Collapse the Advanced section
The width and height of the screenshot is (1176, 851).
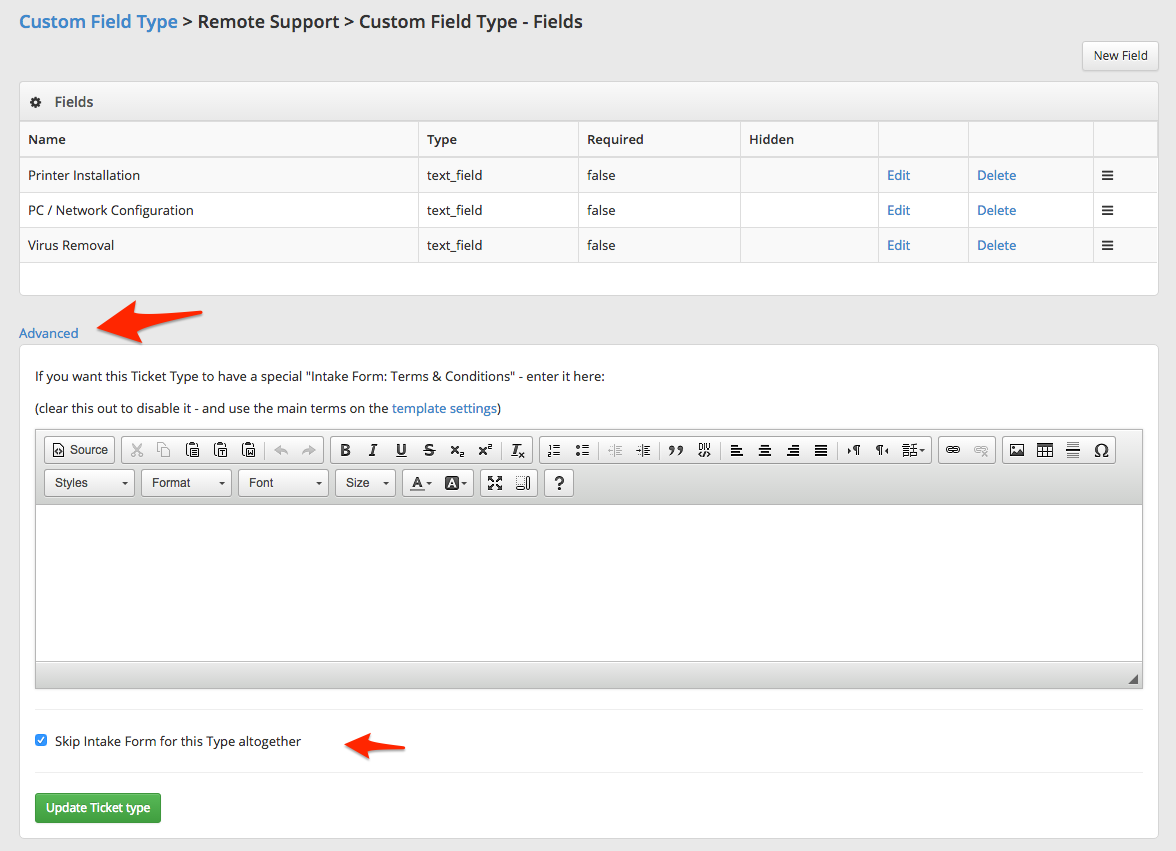pyautogui.click(x=49, y=333)
